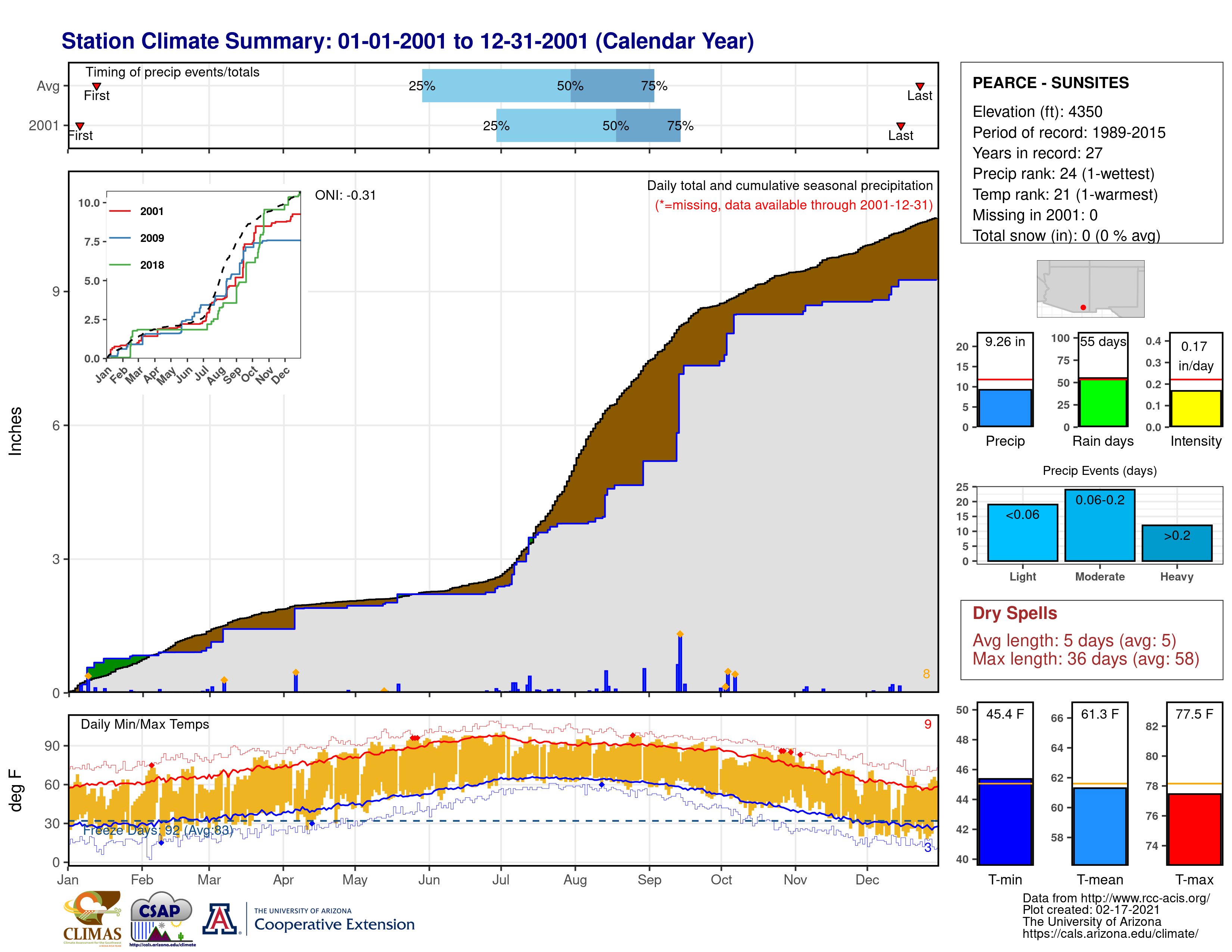Viewport: 1232px width, 952px height.
Task: Click the 'Daily Min/Max Temps' label
Action: (144, 724)
